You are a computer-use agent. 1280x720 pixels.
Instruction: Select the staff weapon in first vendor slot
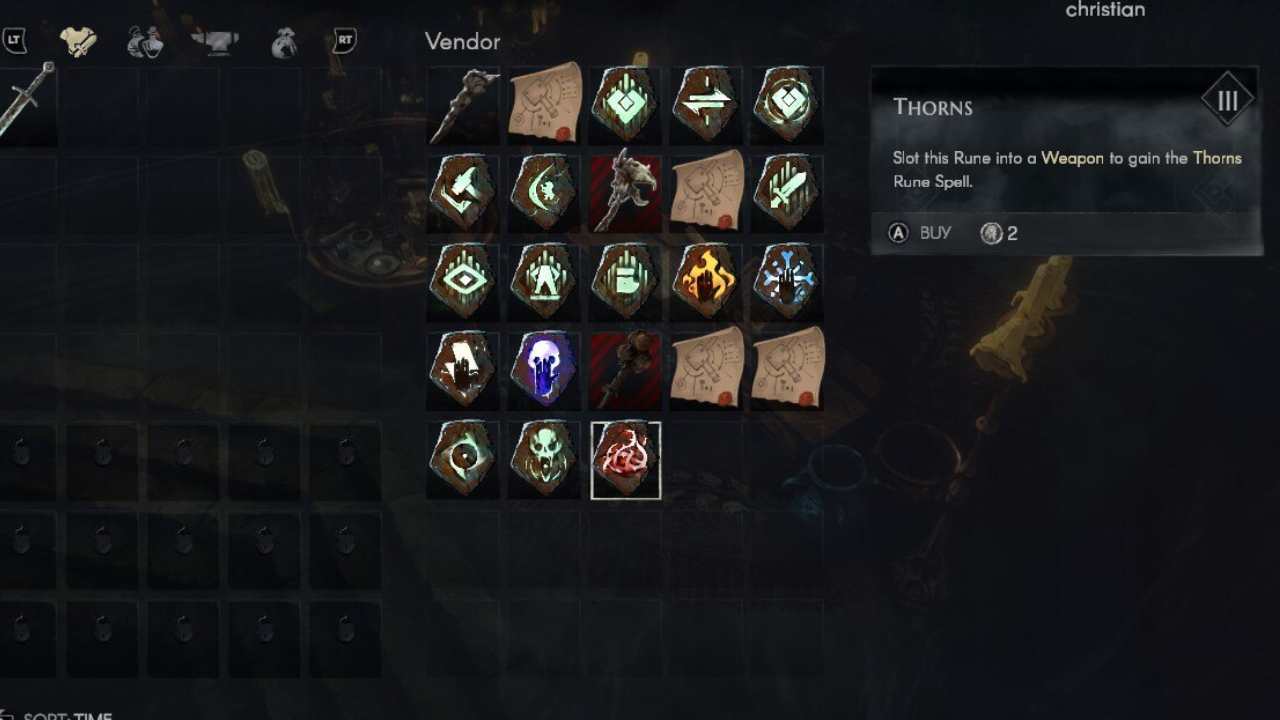(x=464, y=103)
